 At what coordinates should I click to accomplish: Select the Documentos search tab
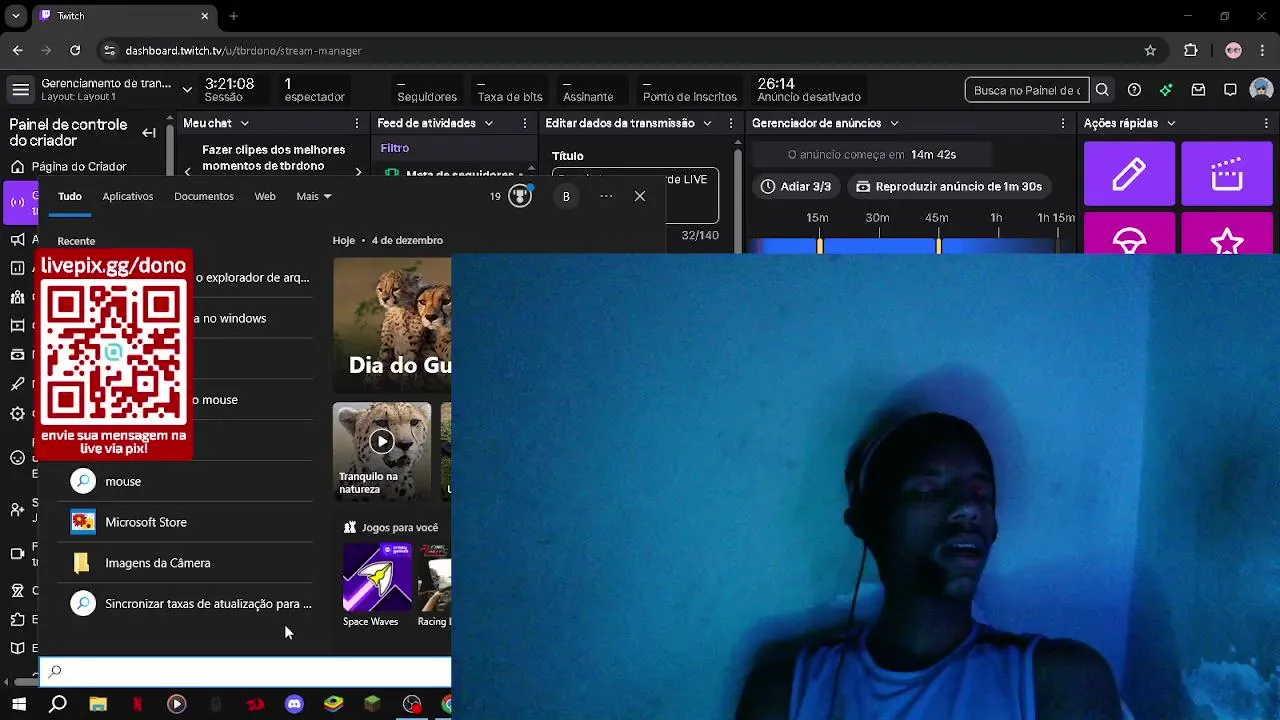204,196
